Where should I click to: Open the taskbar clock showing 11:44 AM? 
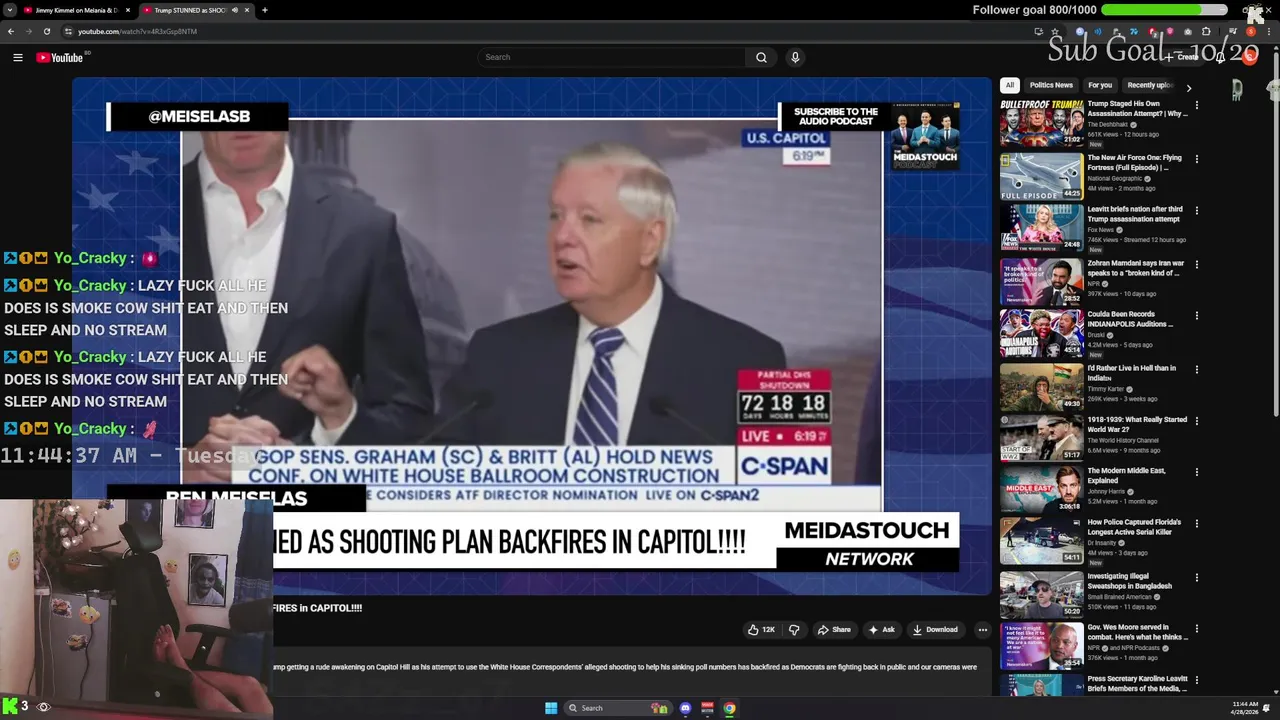tap(1245, 707)
